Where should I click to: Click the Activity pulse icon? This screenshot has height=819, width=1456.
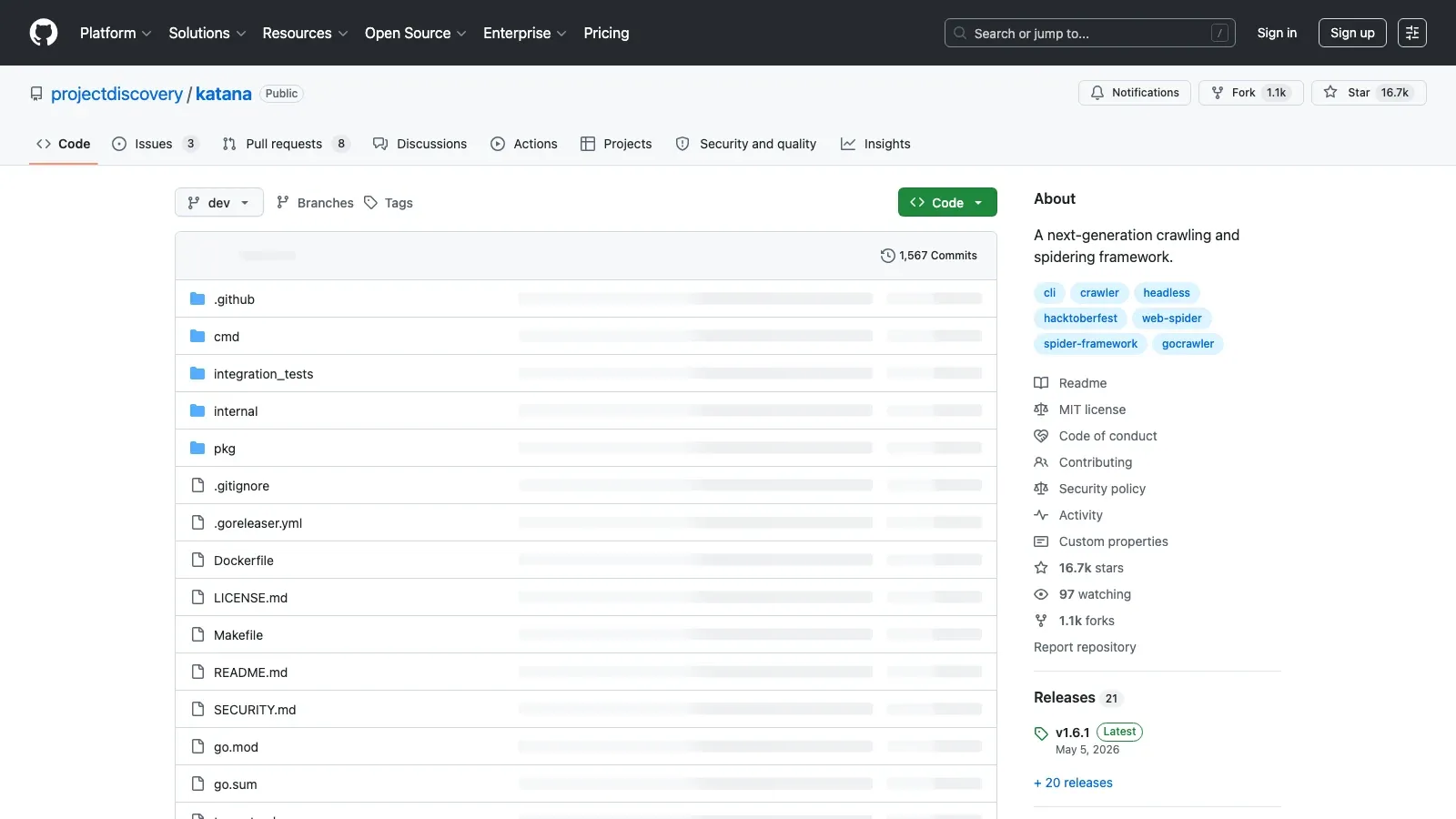[x=1041, y=515]
